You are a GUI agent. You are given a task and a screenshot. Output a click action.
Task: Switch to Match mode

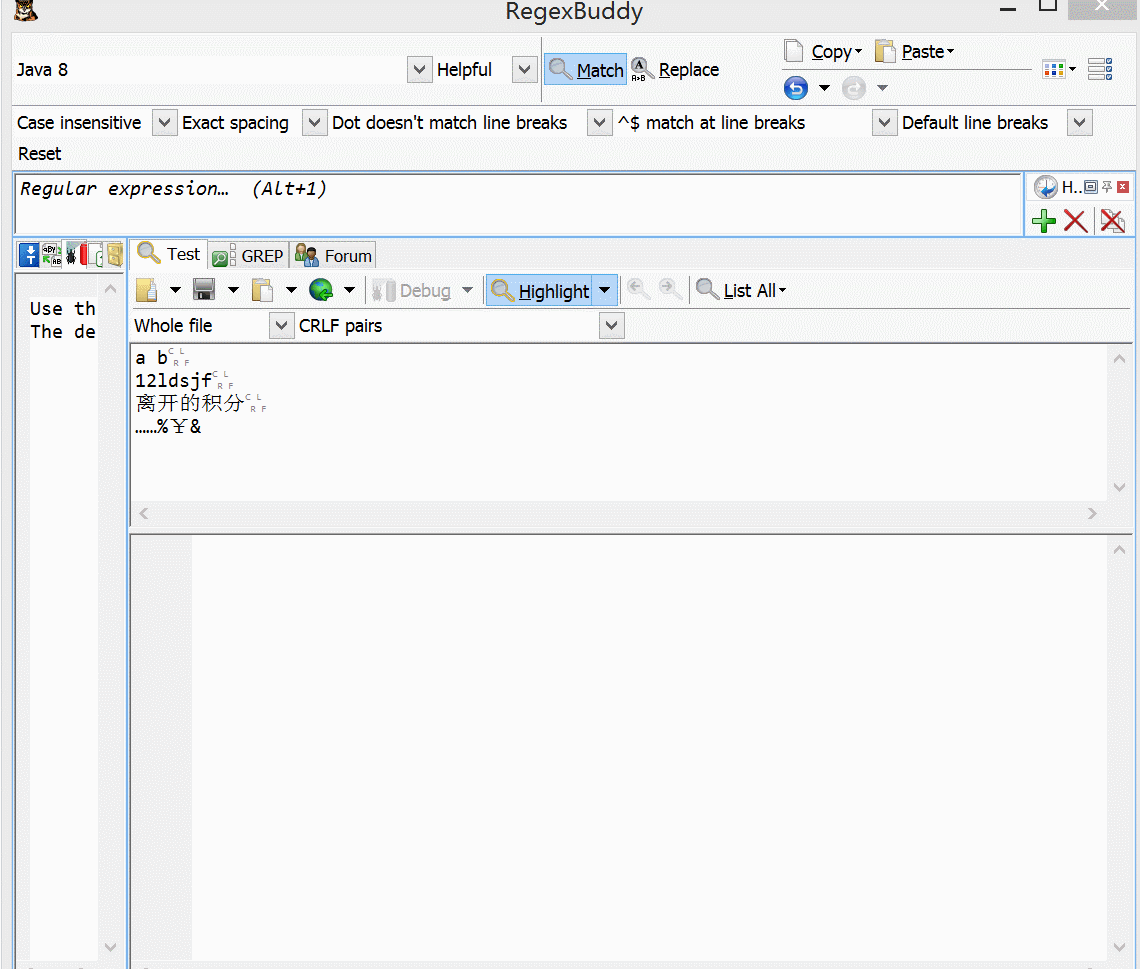coord(585,70)
